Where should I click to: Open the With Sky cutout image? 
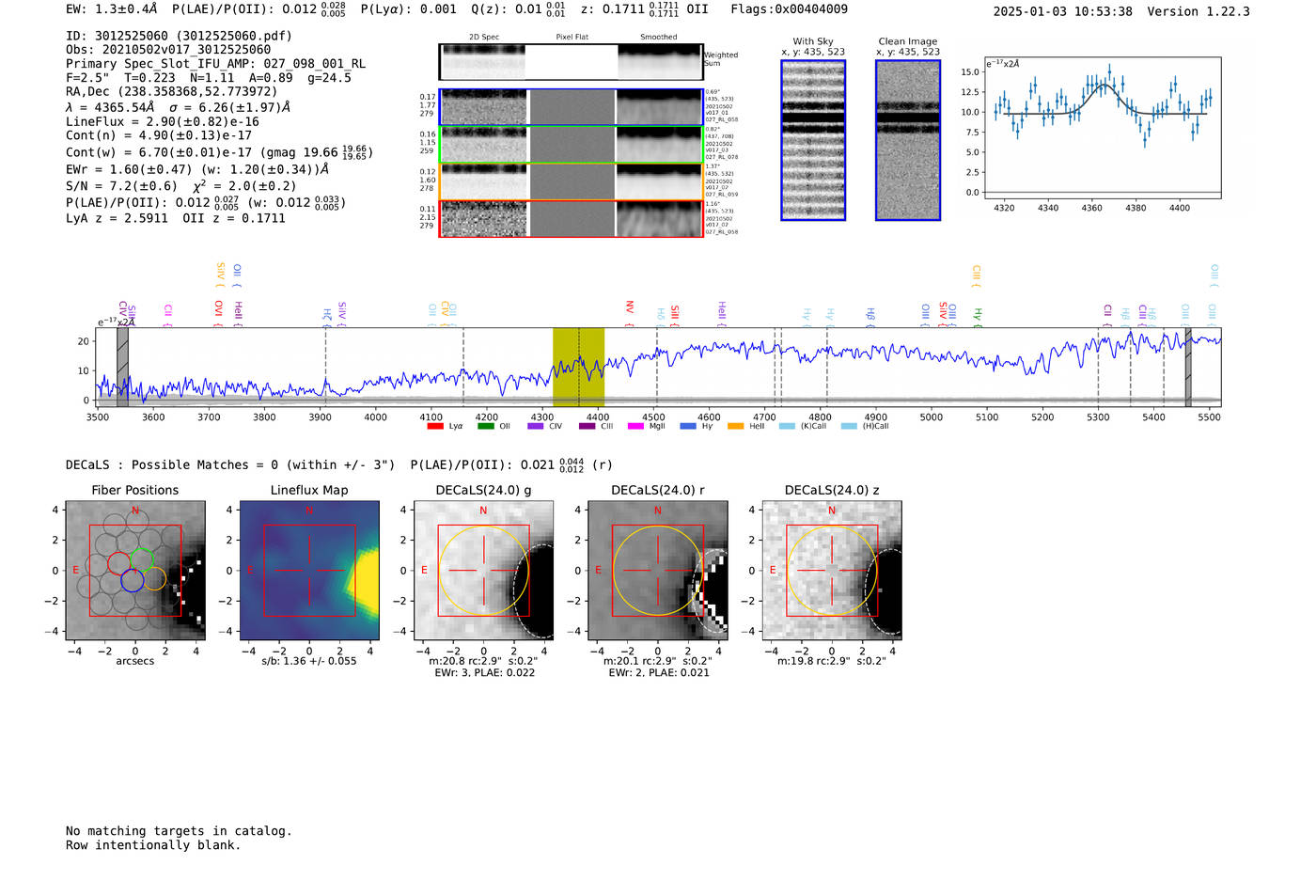coord(813,140)
